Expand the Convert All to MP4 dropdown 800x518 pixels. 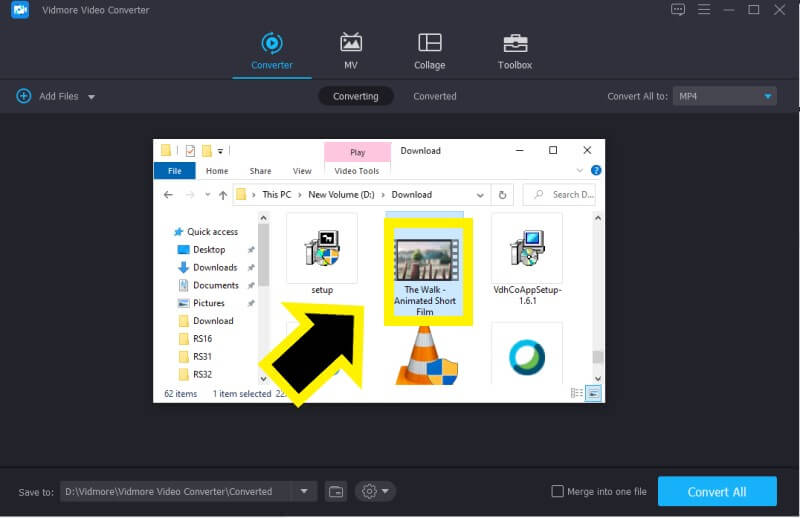767,96
